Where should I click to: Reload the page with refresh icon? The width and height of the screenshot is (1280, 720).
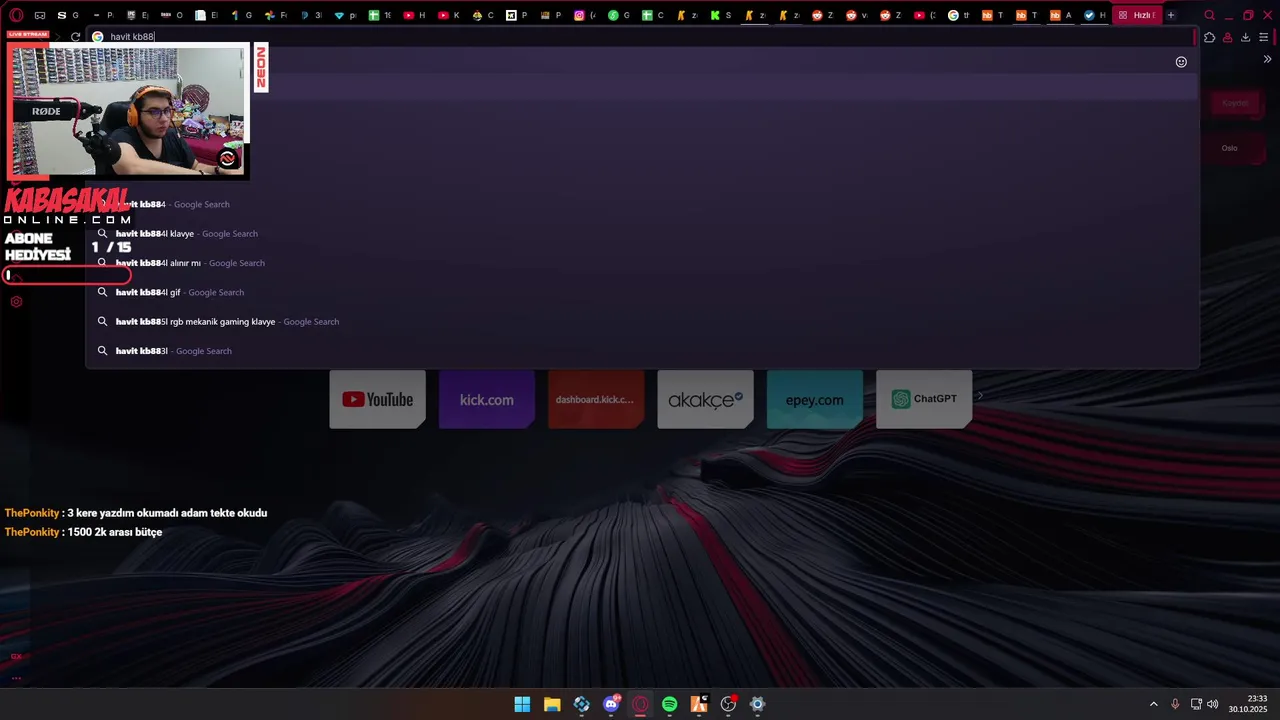(75, 37)
